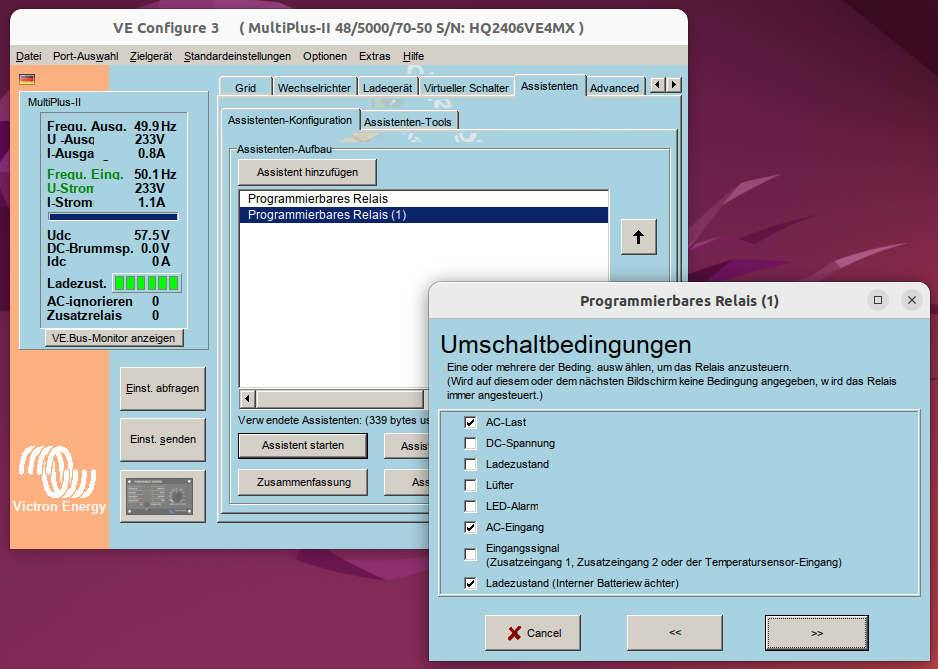Select Programmierbares Relais (1) list entry

pyautogui.click(x=424, y=215)
